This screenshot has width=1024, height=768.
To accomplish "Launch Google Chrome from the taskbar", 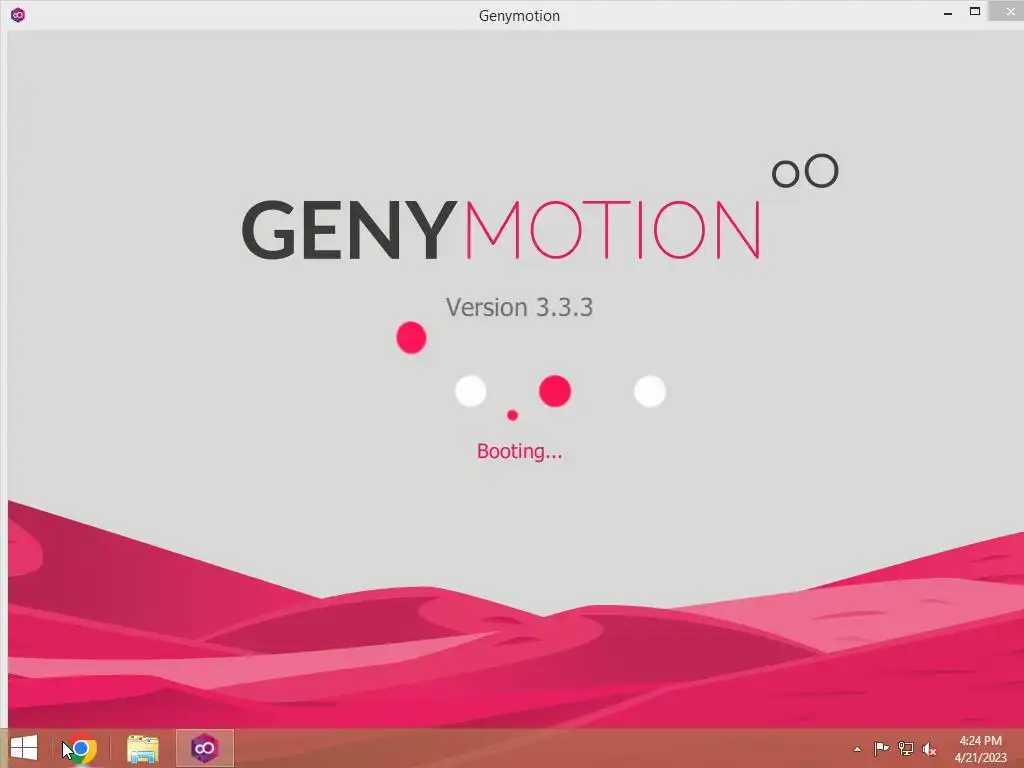I will pos(81,748).
